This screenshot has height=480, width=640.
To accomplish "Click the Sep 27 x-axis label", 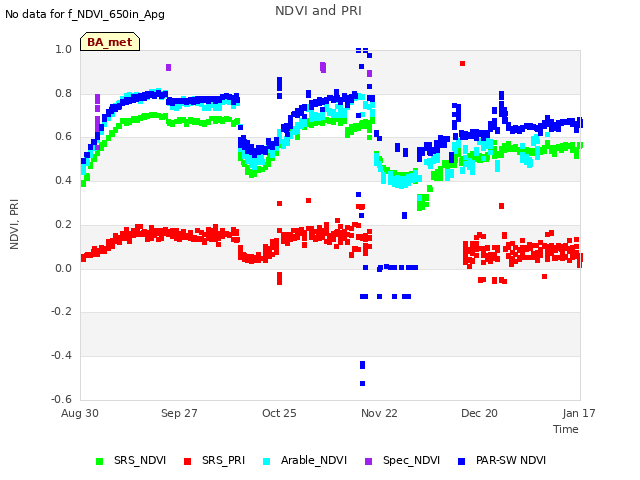I will tap(179, 413).
